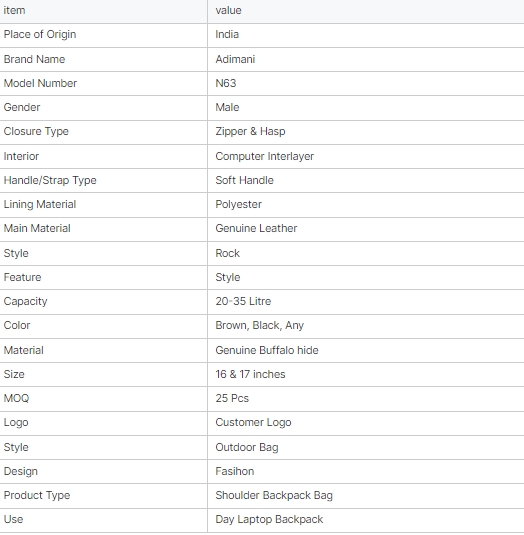Select the 'Day Laptop Backpack' use value
The image size is (524, 535).
click(x=269, y=520)
